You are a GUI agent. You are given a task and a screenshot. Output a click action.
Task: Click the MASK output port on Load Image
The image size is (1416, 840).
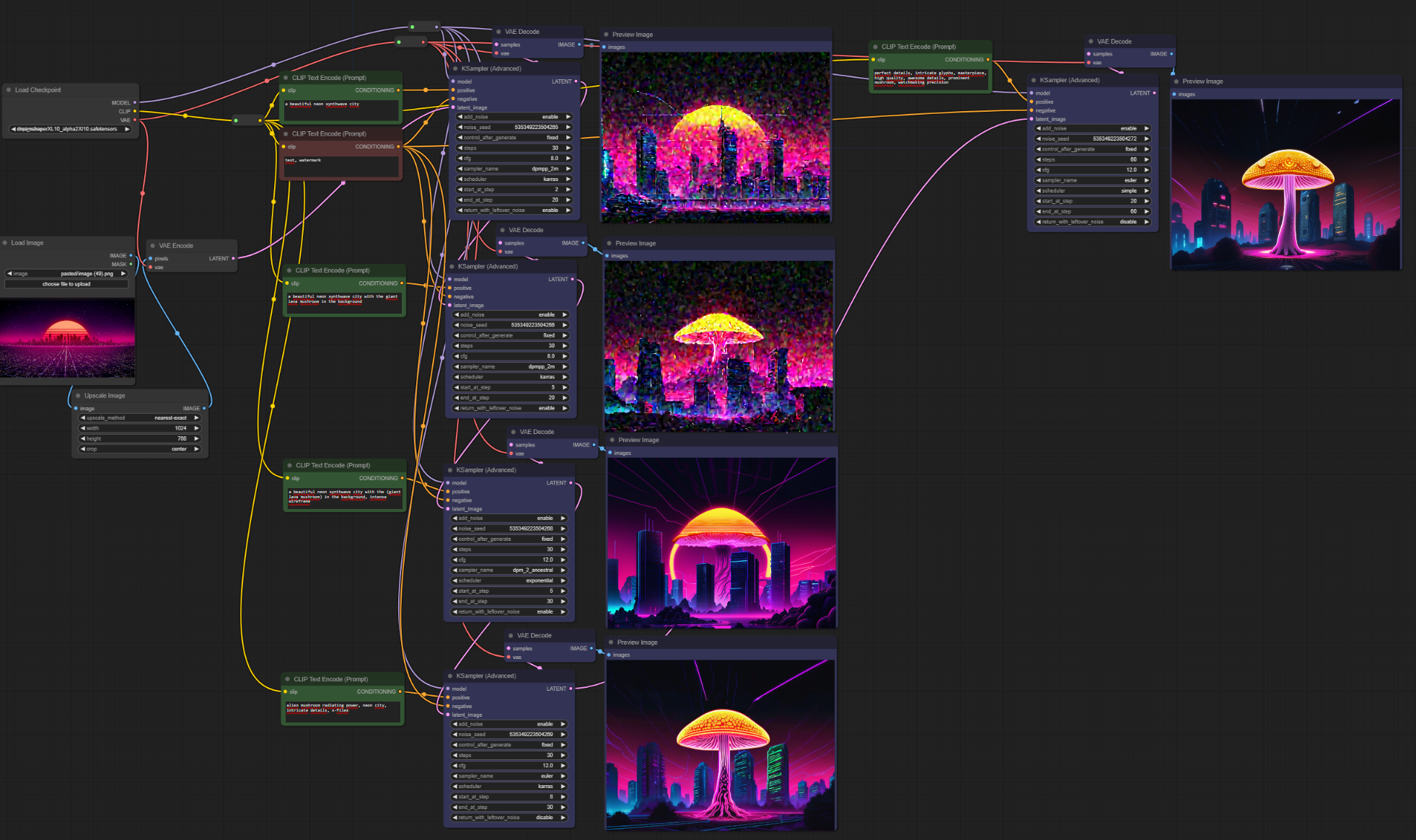131,264
